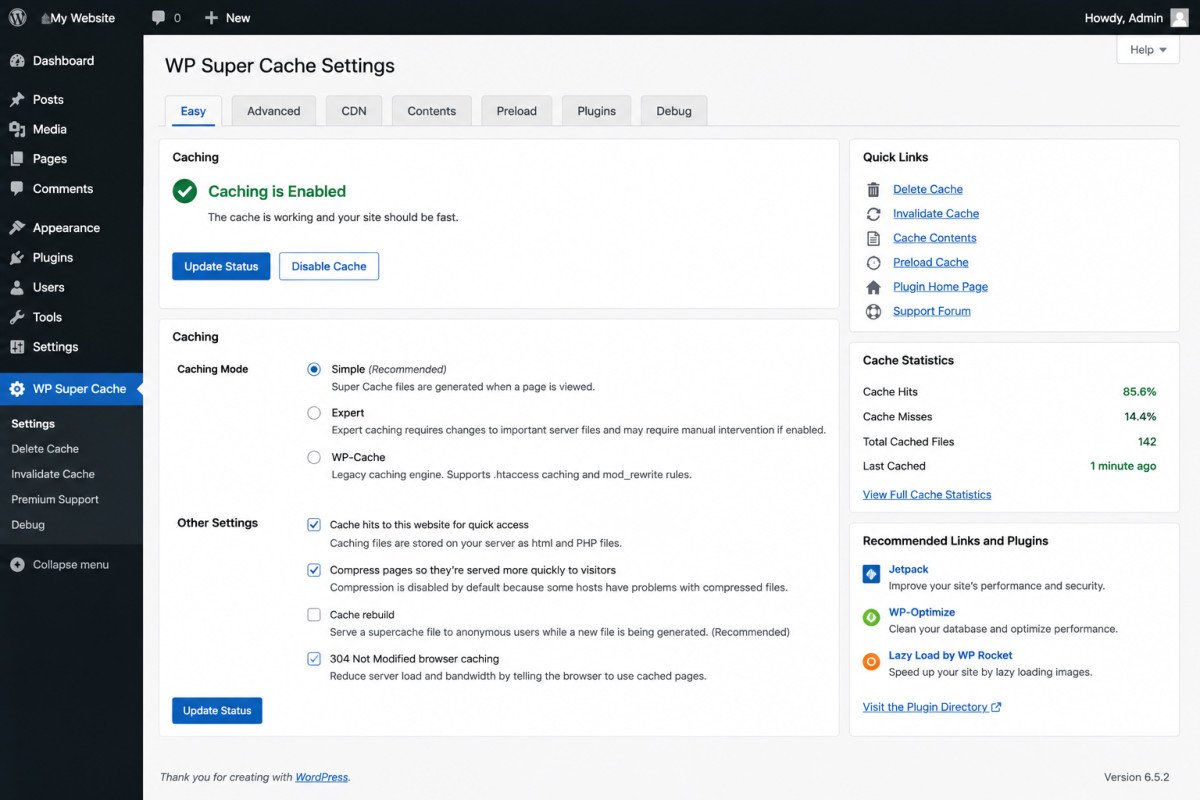1200x800 pixels.
Task: Select the Simple caching mode radio
Action: coord(314,369)
